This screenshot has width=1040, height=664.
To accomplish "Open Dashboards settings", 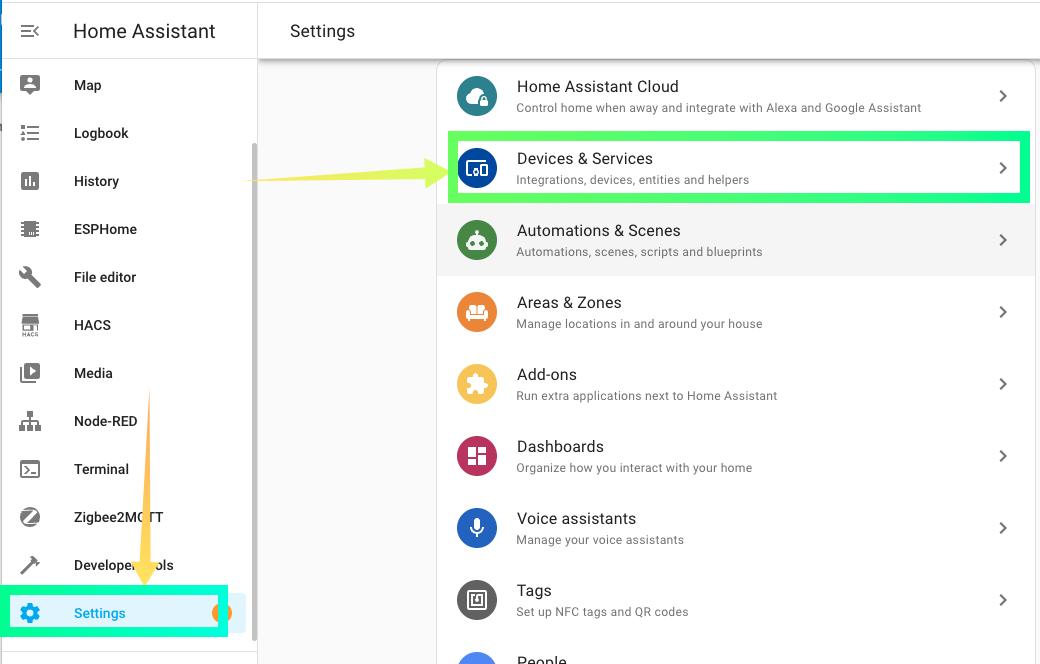I will click(736, 456).
